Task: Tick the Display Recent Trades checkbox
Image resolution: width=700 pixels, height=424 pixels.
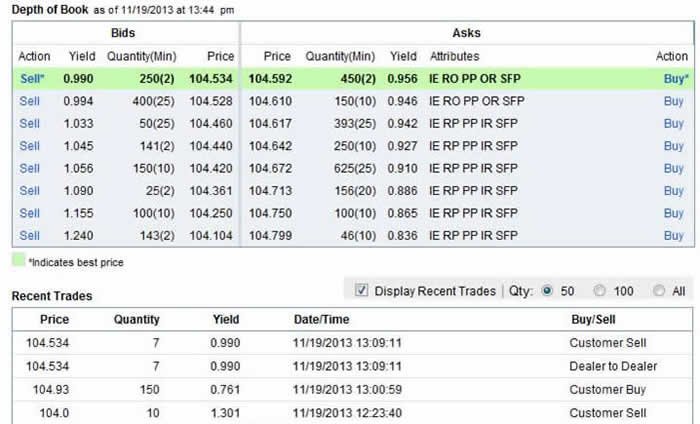Action: click(362, 291)
